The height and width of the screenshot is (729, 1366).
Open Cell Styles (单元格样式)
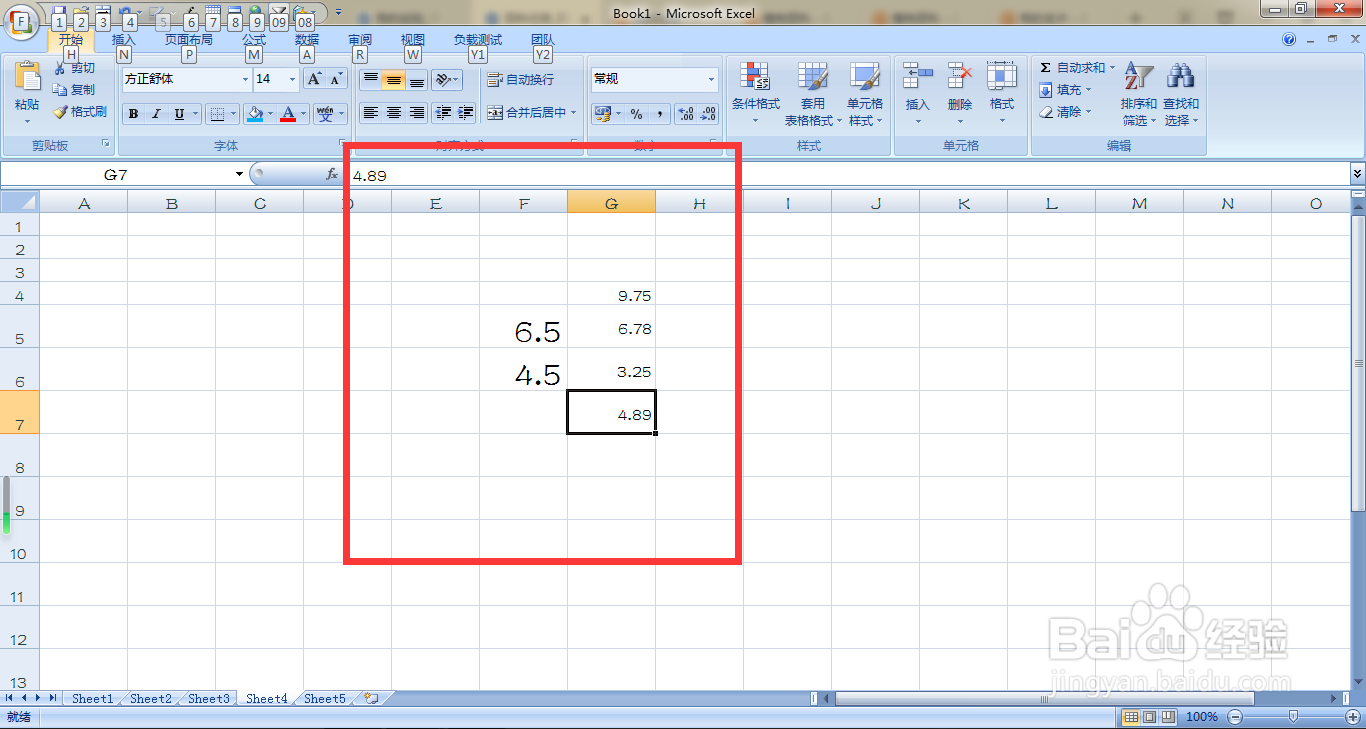865,94
